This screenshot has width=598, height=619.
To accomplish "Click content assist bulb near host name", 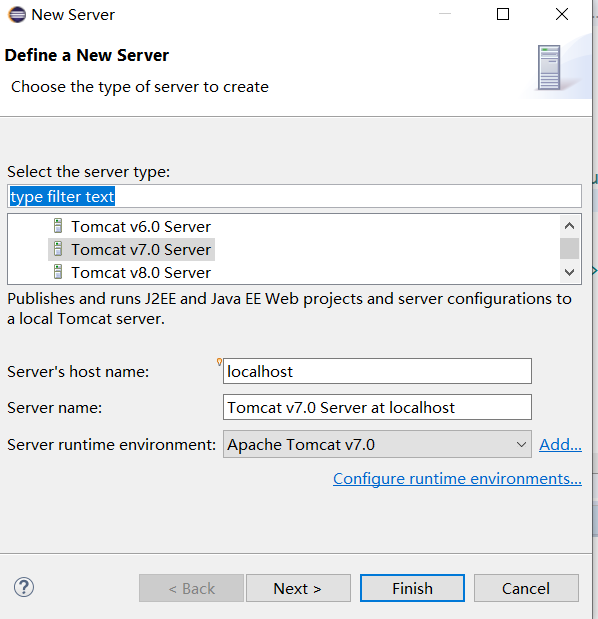I will [x=219, y=362].
